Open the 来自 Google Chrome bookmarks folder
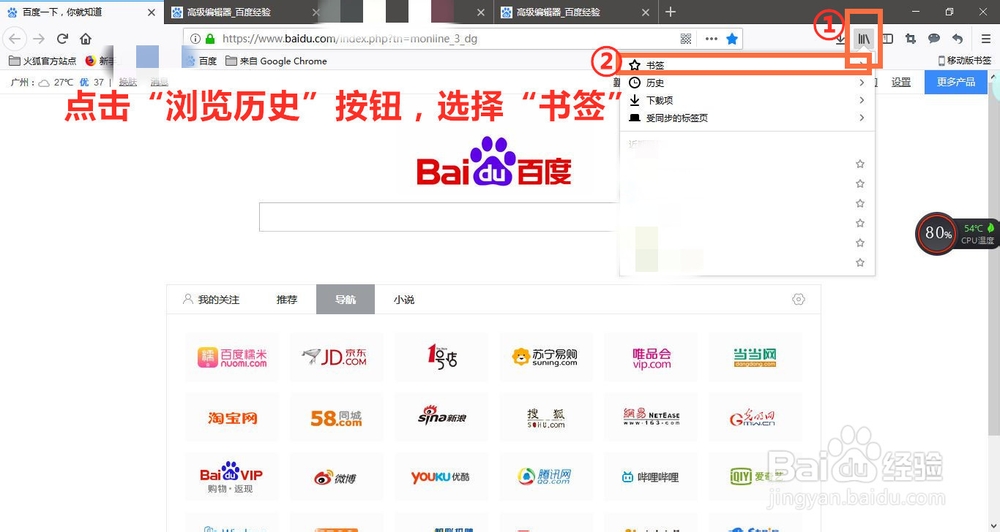 point(276,61)
